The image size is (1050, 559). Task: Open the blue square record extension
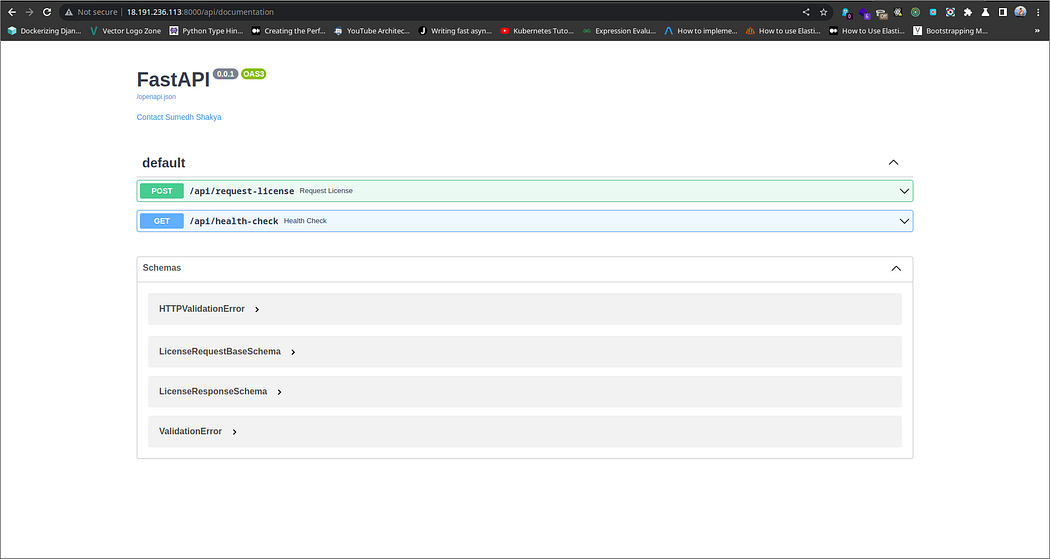pyautogui.click(x=933, y=12)
